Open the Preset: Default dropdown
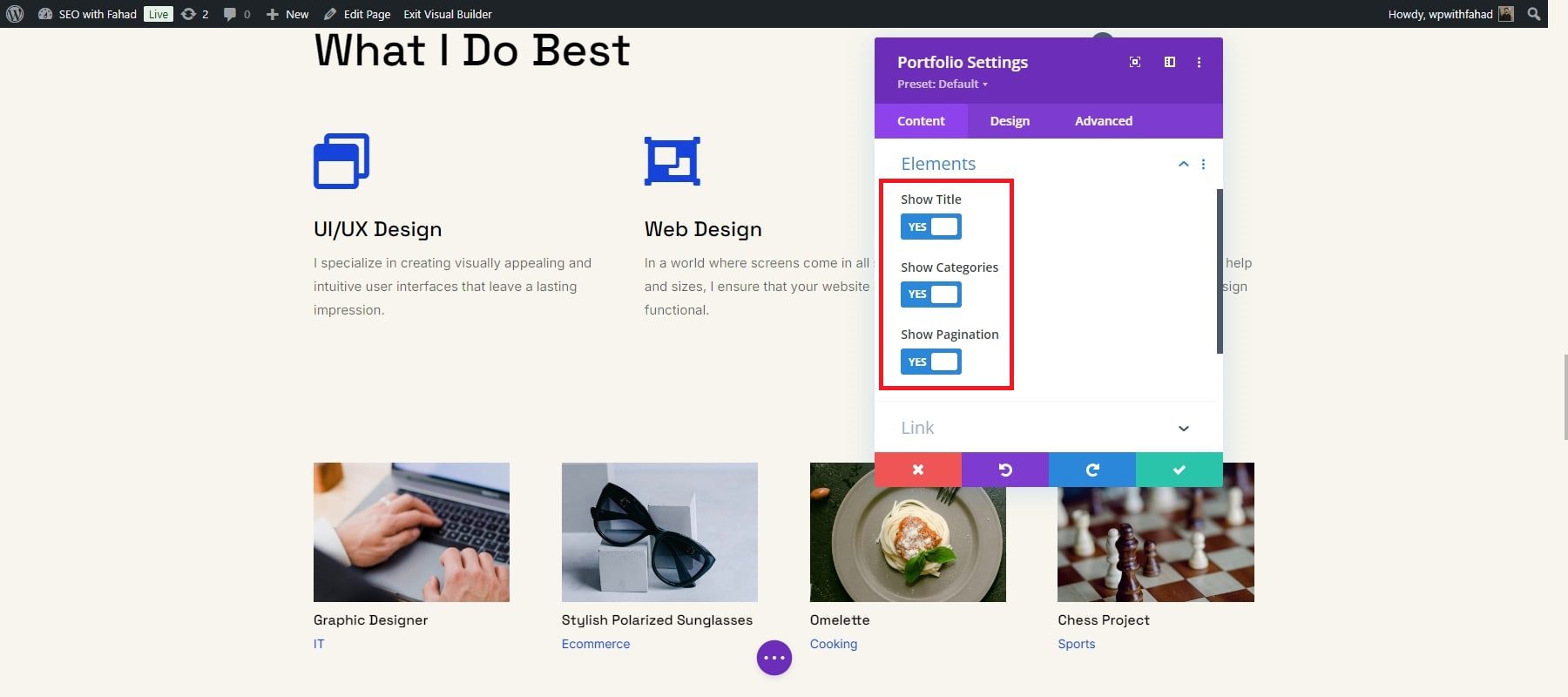This screenshot has width=1568, height=697. pos(943,84)
